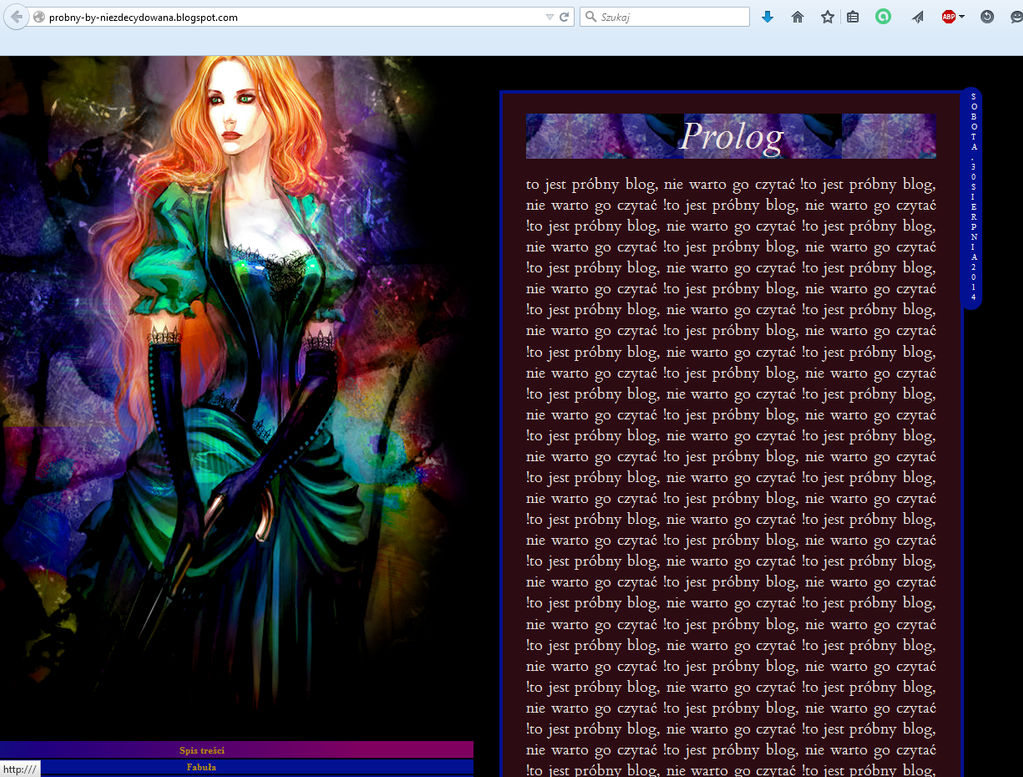The width and height of the screenshot is (1023, 777).
Task: Show the bookmarks list icon
Action: point(853,17)
